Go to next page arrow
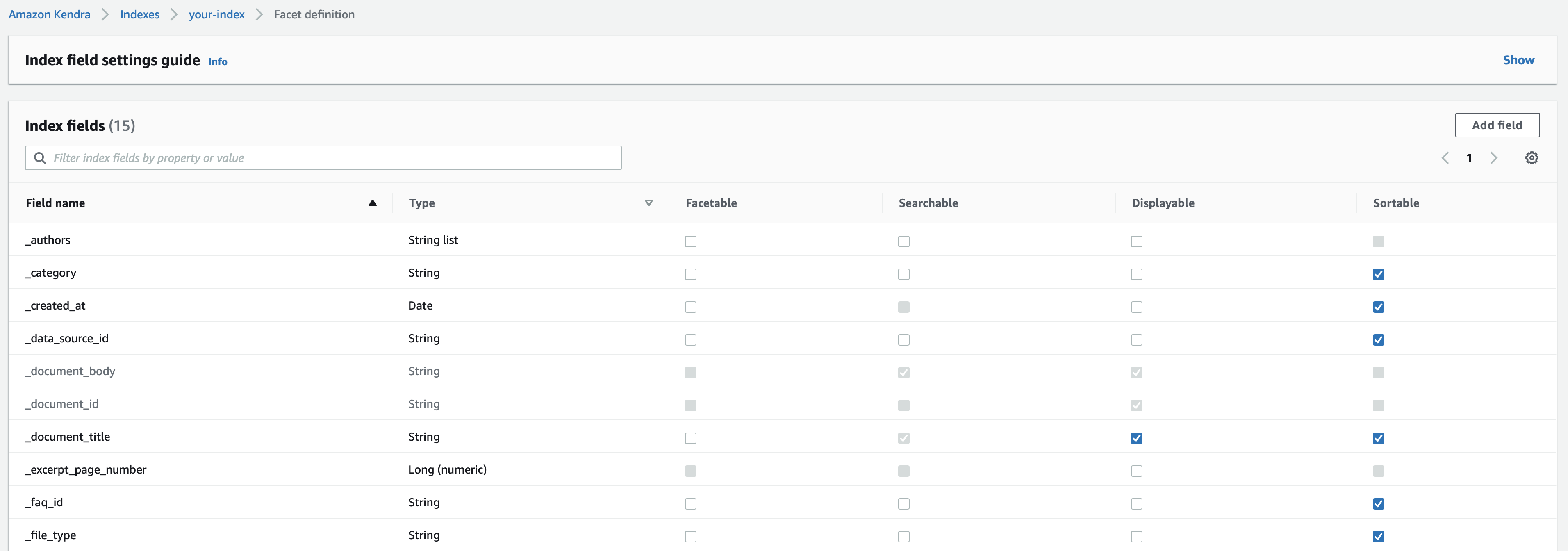This screenshot has height=551, width=1568. 1493,158
